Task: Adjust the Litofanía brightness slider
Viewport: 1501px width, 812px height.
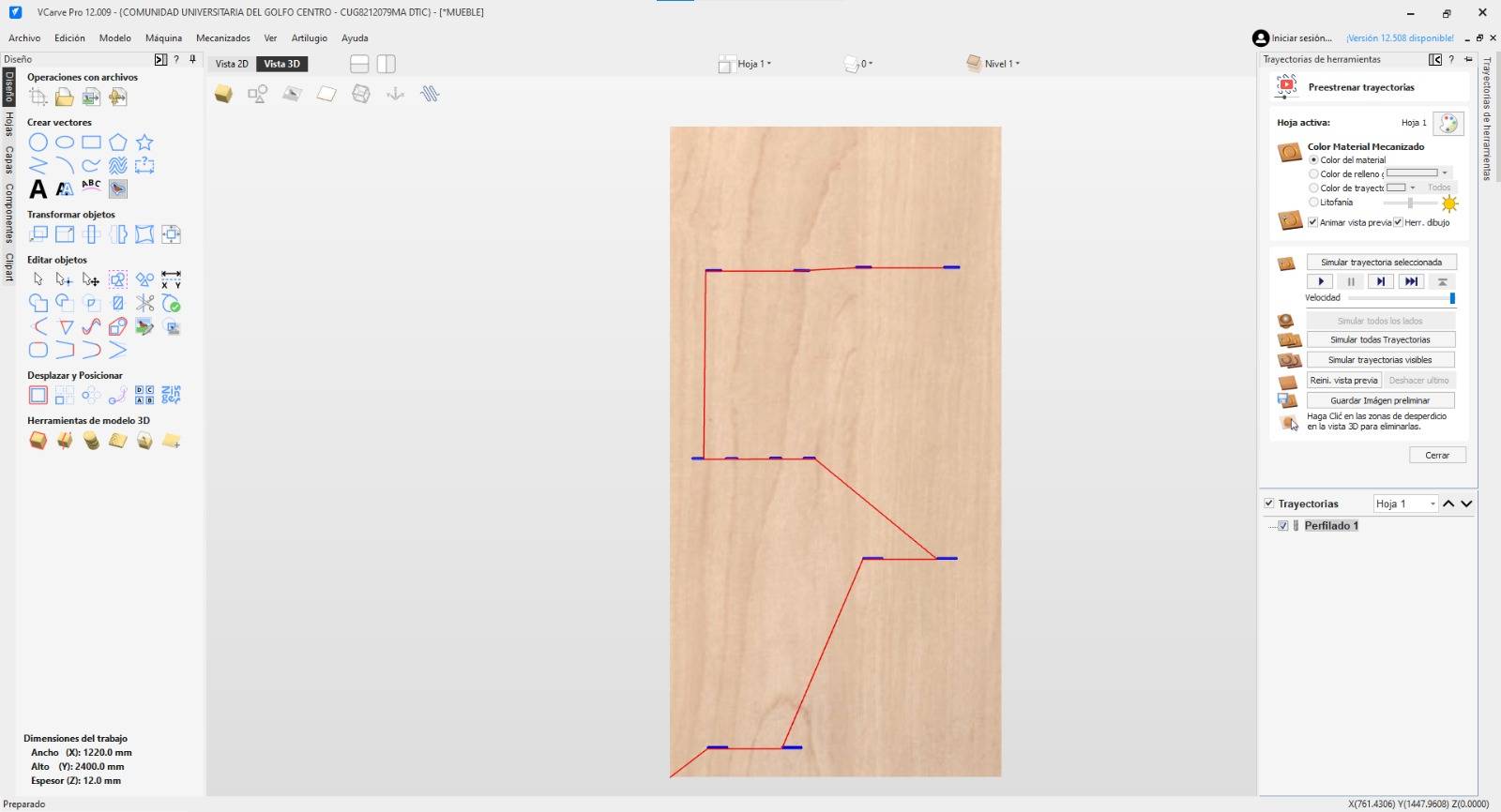Action: click(x=1411, y=203)
